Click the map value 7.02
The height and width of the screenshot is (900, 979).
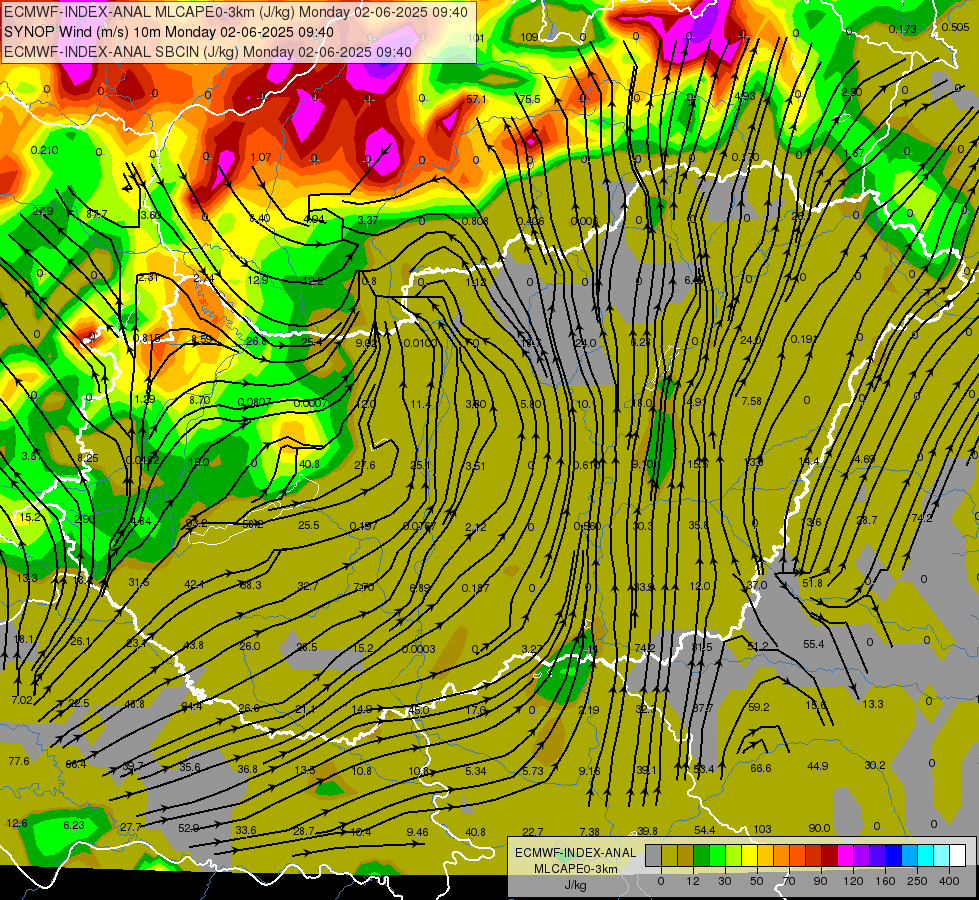(x=22, y=700)
